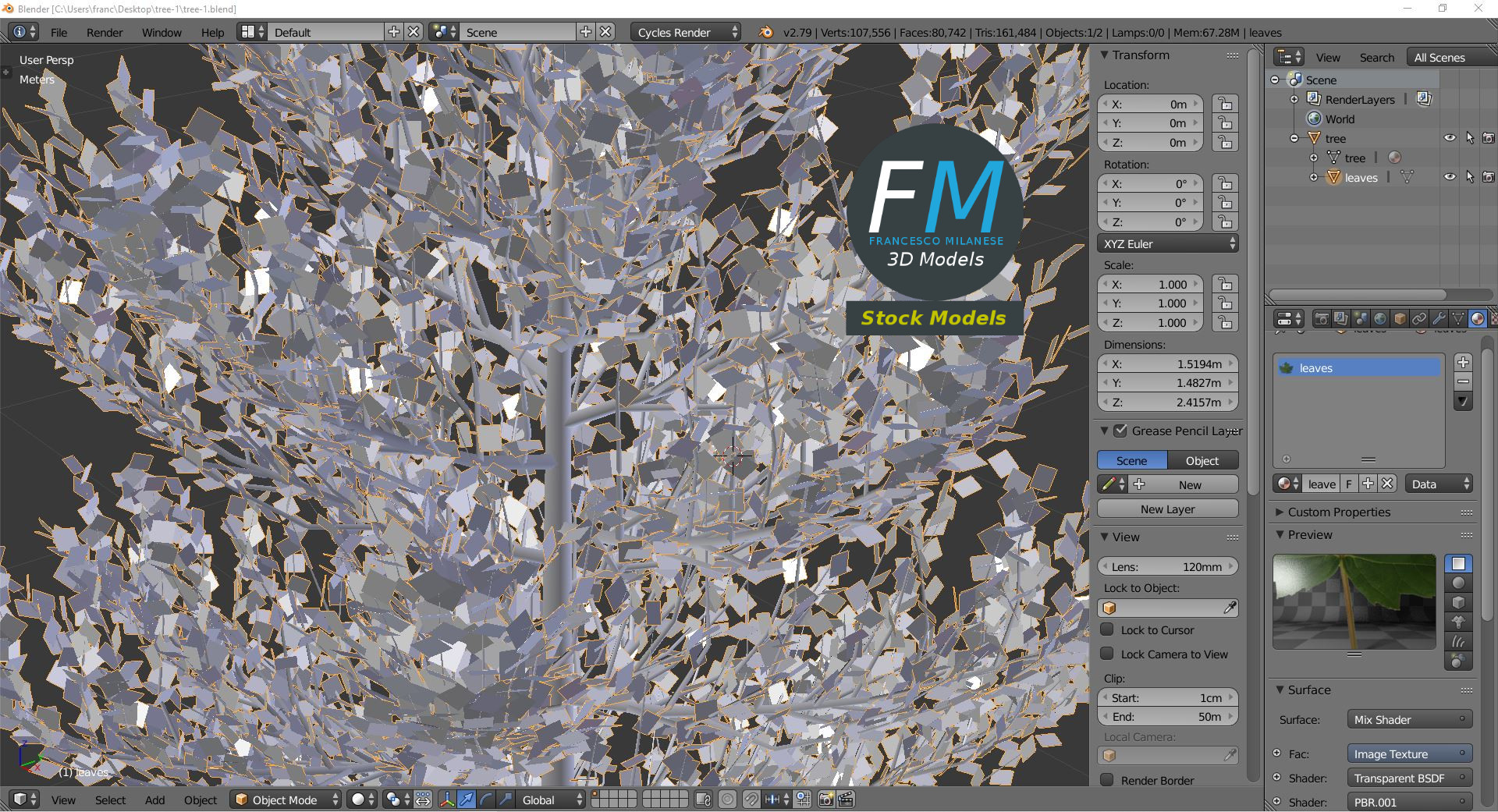
Task: Open the Render Properties camera tab
Action: point(1321,318)
